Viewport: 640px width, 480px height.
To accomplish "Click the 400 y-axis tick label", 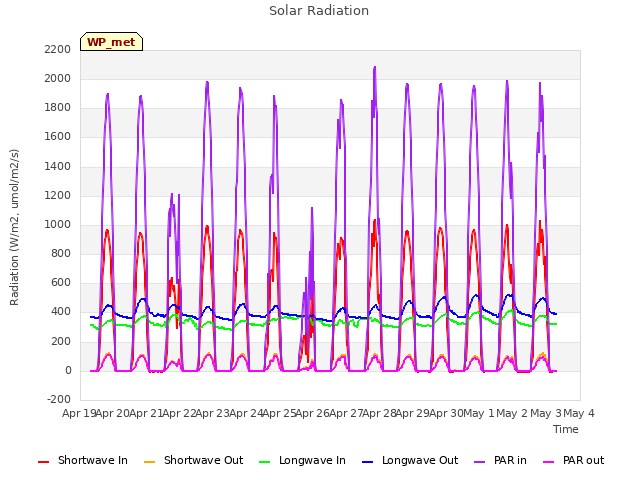I will pos(61,312).
